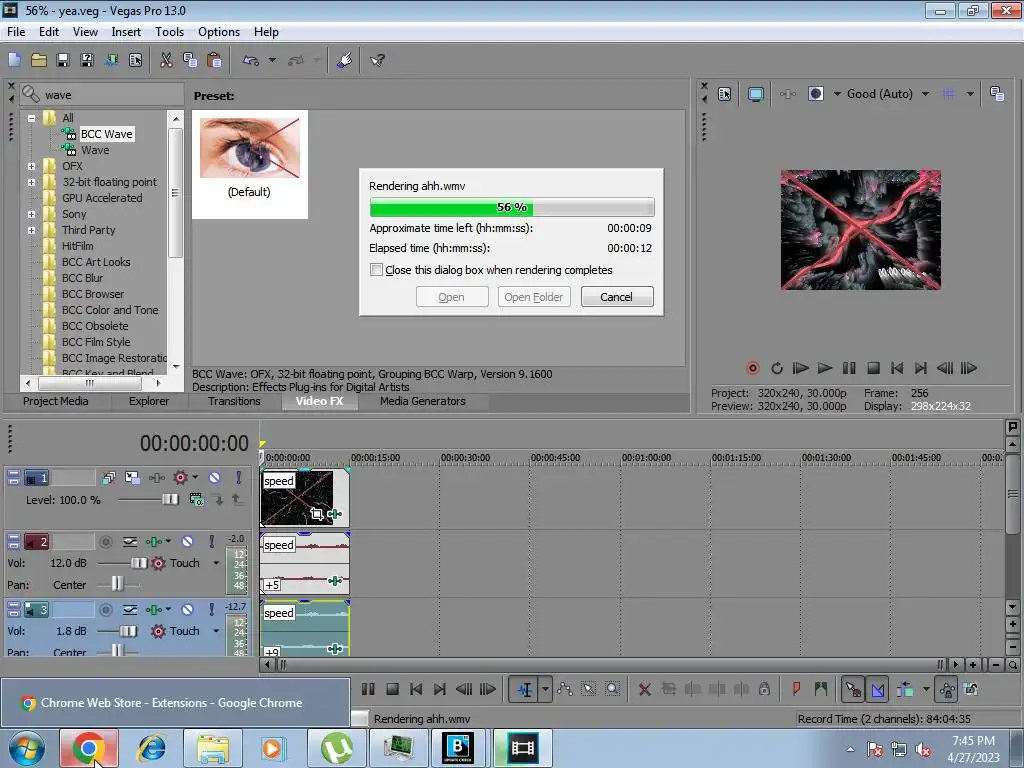Image resolution: width=1024 pixels, height=768 pixels.
Task: Click the Record button in preview transport
Action: 752,368
